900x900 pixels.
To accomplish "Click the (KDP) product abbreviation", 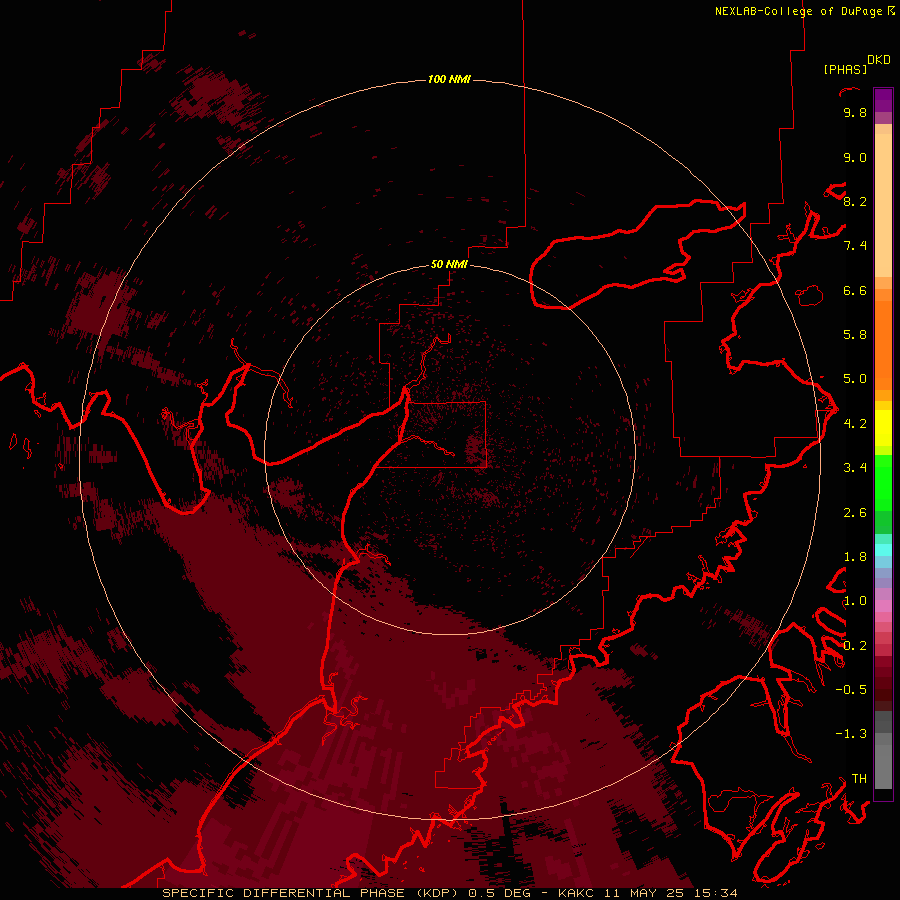I will (x=437, y=893).
